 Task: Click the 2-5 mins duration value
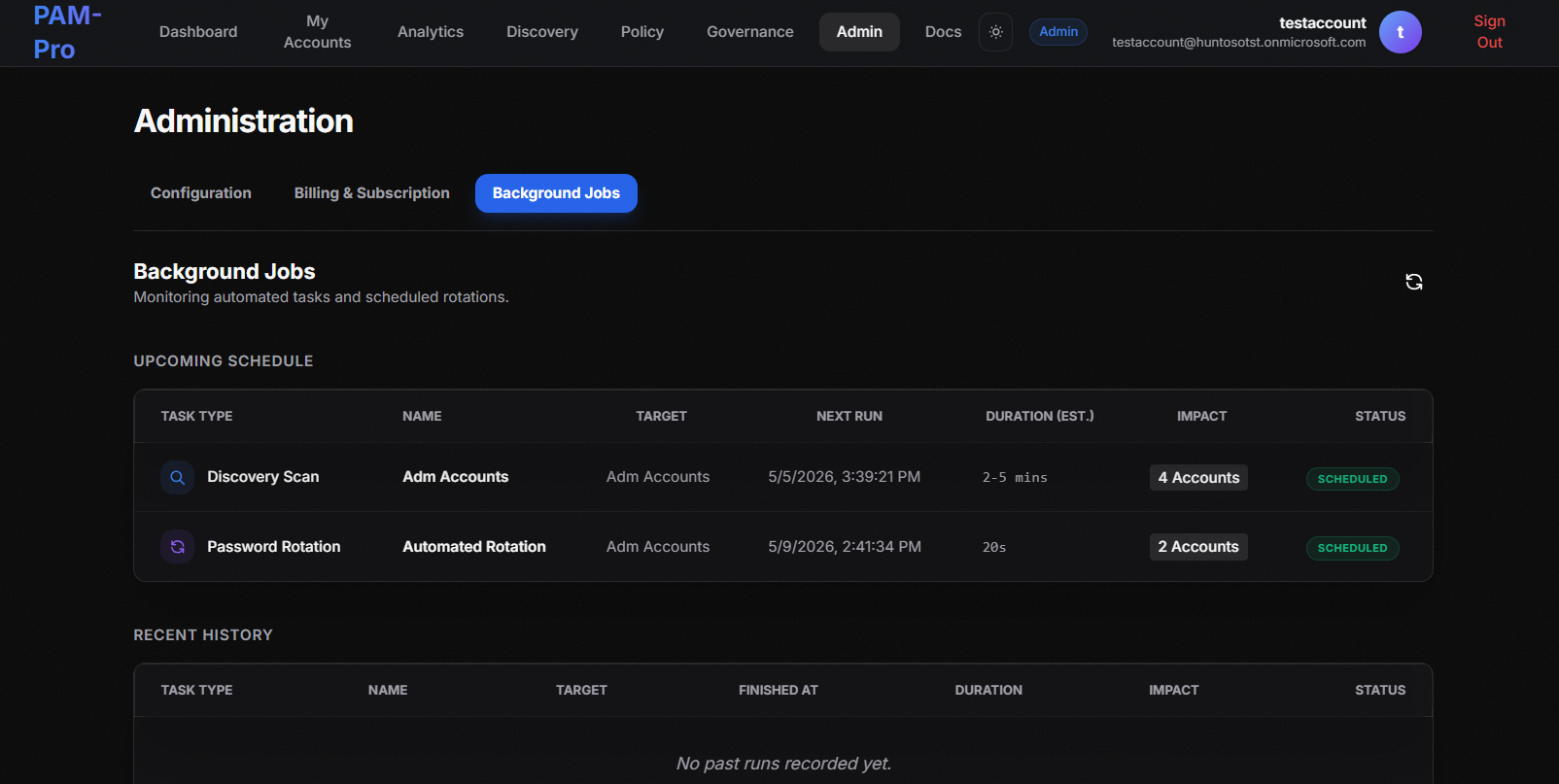tap(1015, 478)
